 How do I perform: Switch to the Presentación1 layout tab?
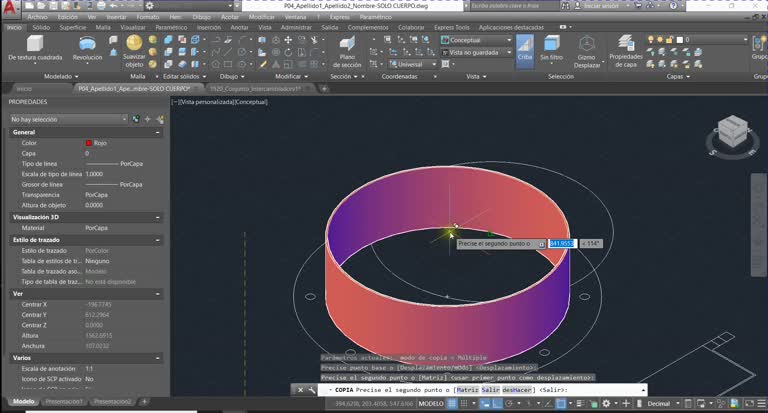pos(64,401)
